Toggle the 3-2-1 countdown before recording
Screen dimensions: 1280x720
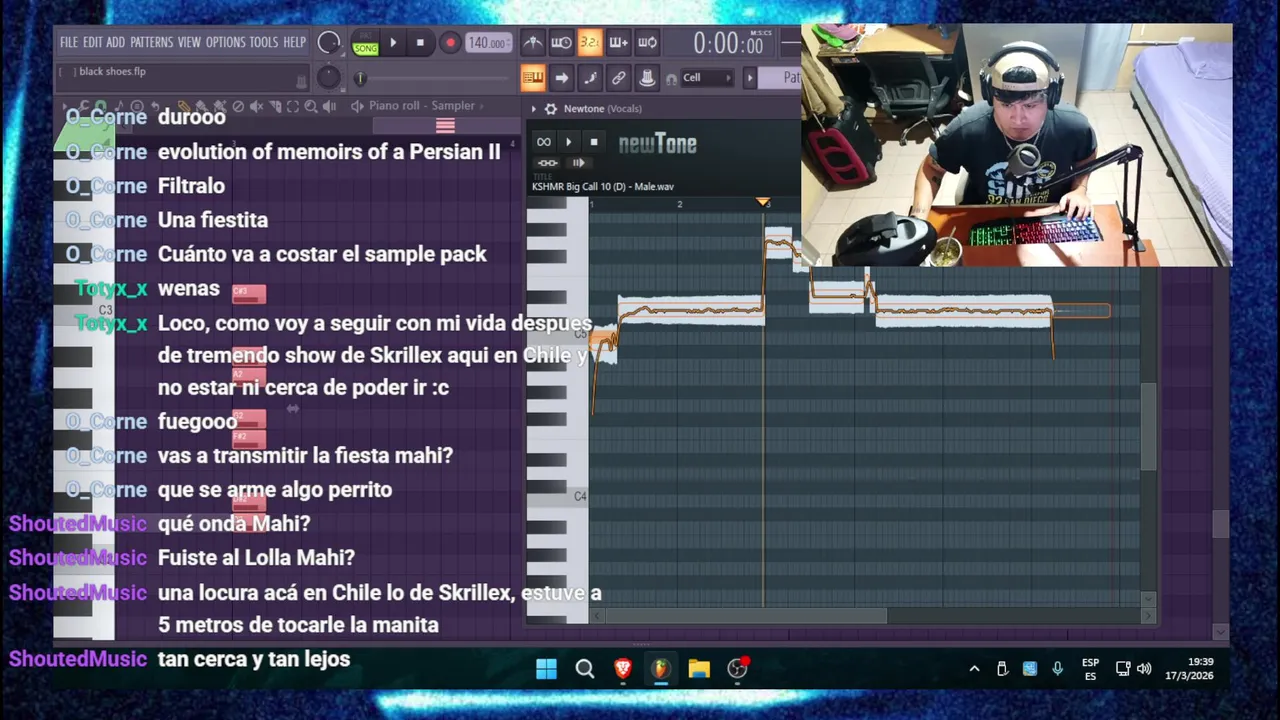[x=590, y=42]
